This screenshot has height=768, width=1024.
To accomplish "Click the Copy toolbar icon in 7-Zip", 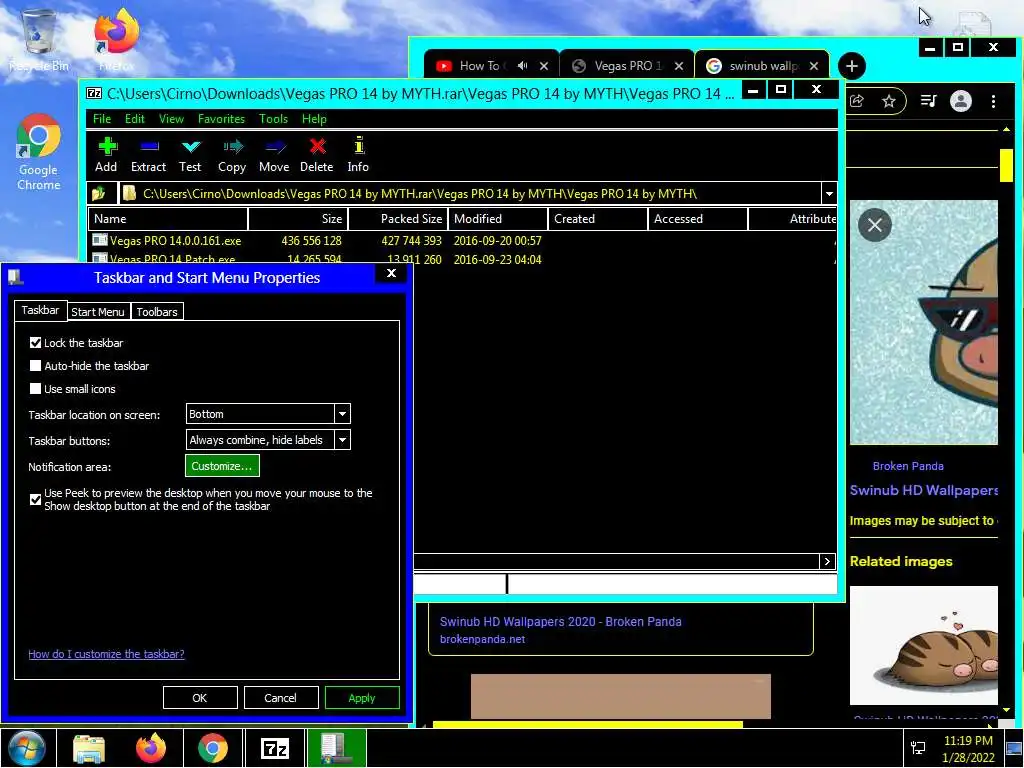I will [232, 155].
